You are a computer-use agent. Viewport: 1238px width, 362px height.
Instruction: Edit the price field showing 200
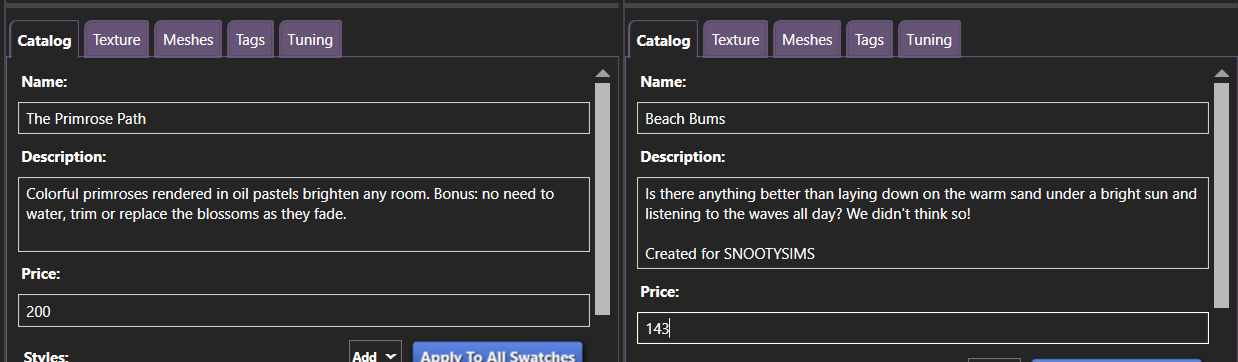(304, 310)
